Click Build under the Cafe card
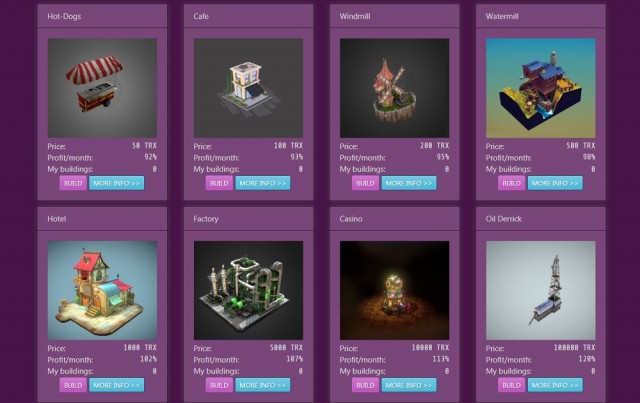The height and width of the screenshot is (403, 640). [x=219, y=183]
